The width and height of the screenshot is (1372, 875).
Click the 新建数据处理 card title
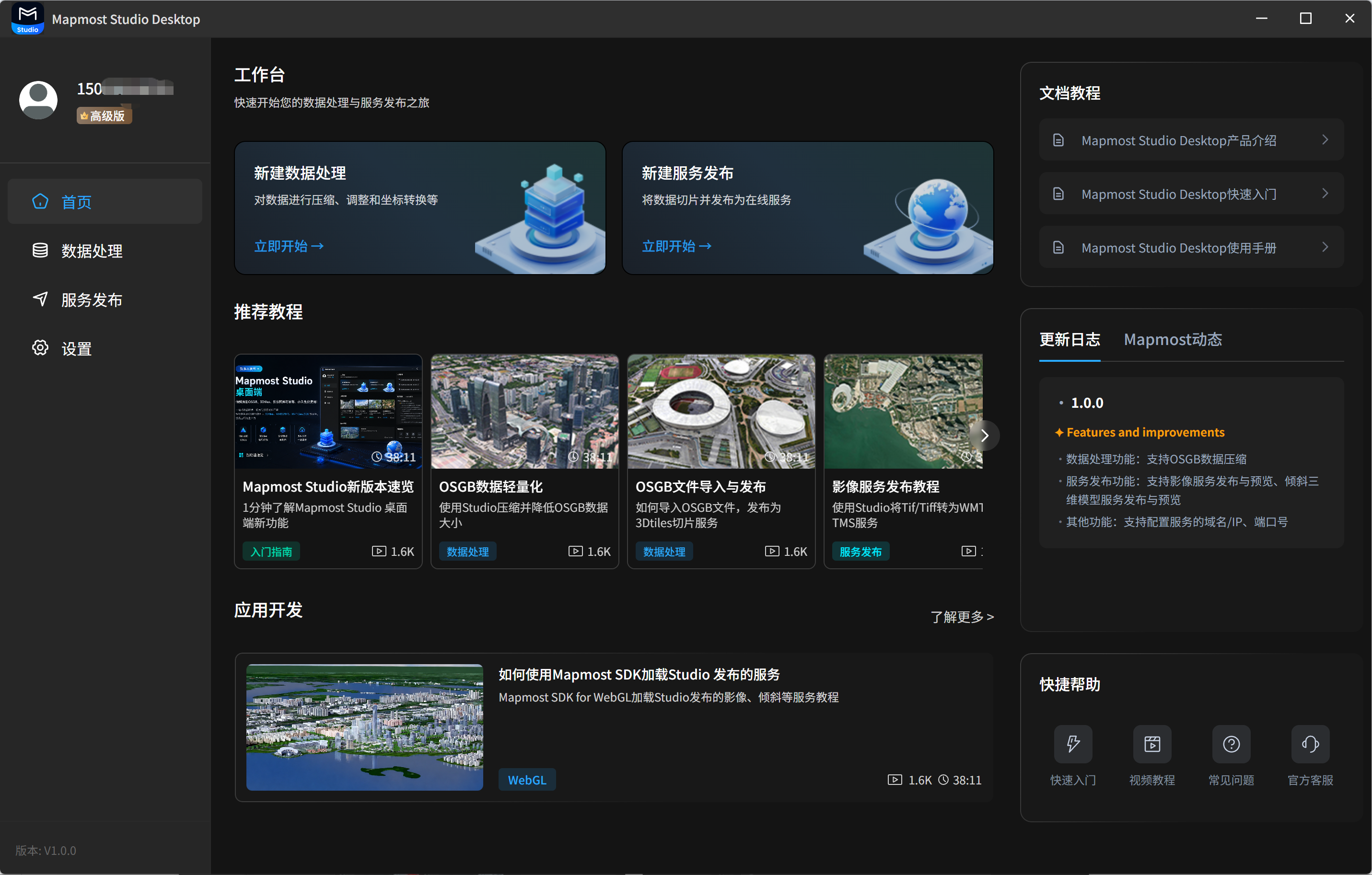click(x=300, y=173)
